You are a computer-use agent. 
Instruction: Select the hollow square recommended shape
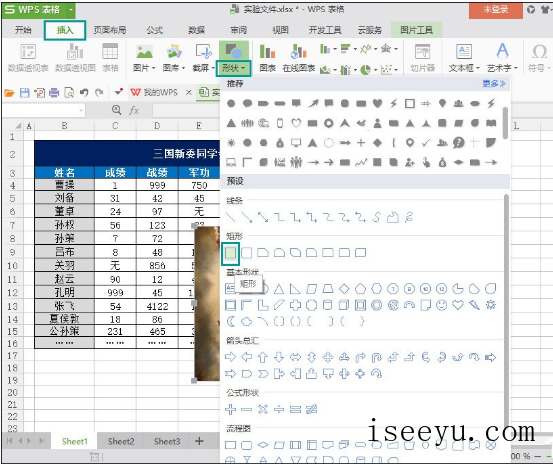(409, 103)
